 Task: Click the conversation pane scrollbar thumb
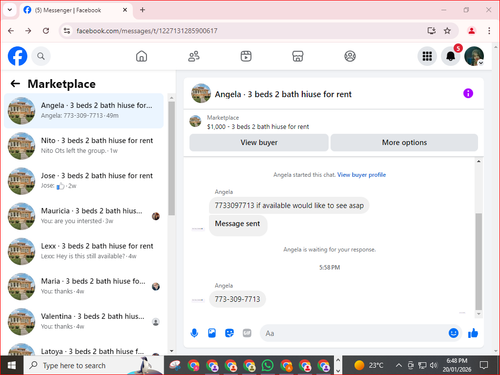[479, 262]
